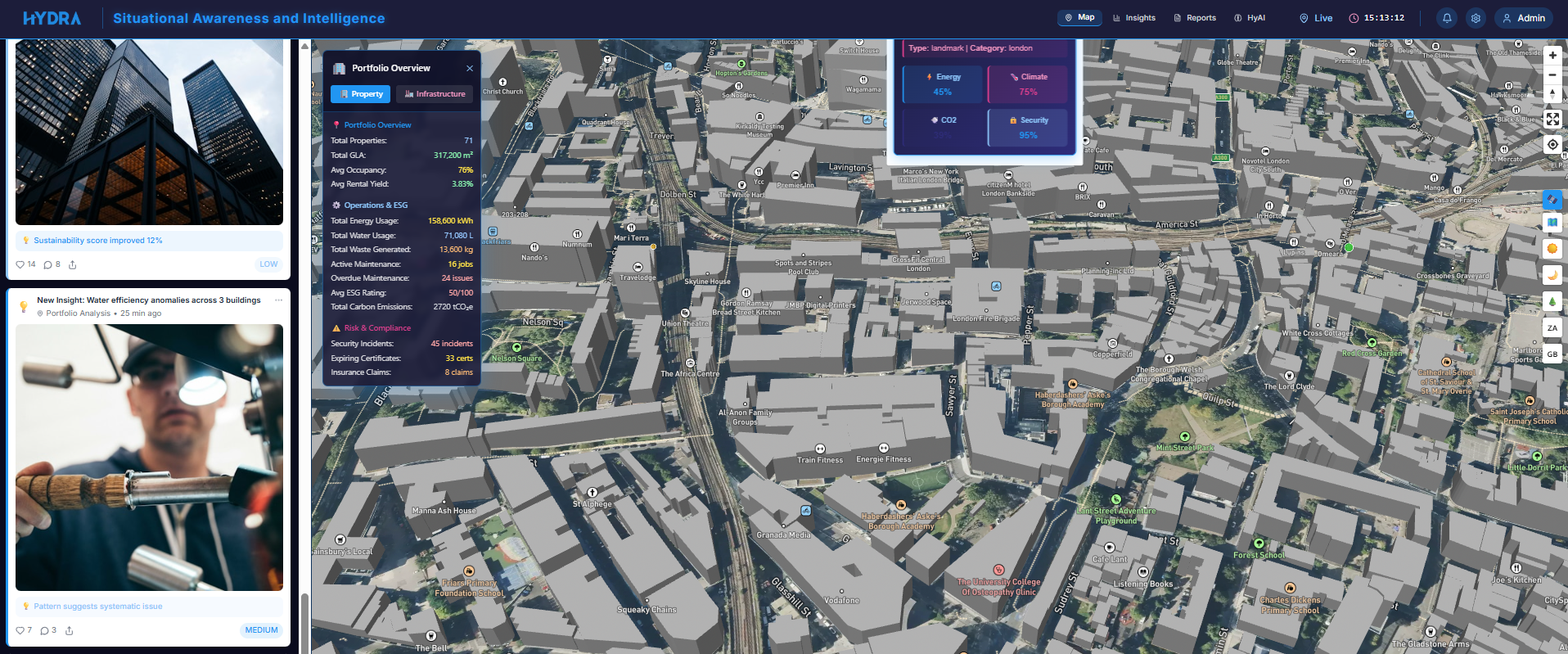Click the Security 95% metric card
1568x654 pixels.
(x=1028, y=128)
